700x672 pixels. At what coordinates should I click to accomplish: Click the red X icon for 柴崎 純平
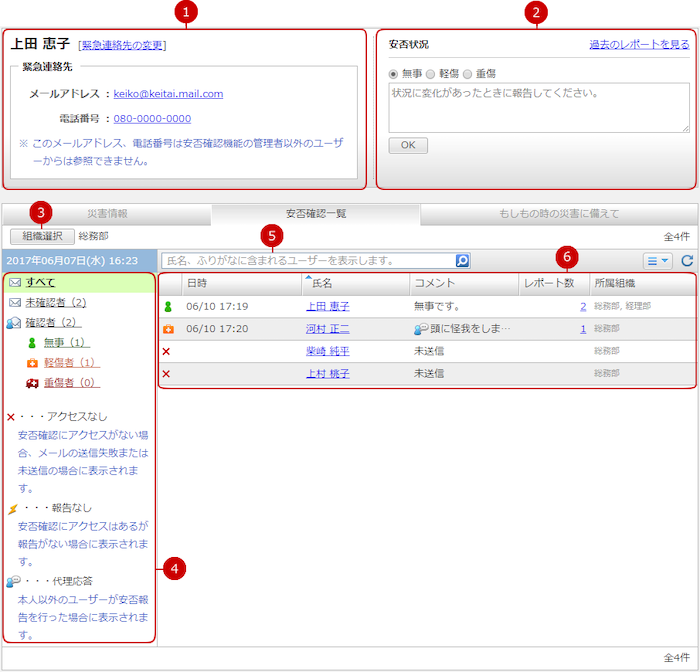(x=166, y=351)
